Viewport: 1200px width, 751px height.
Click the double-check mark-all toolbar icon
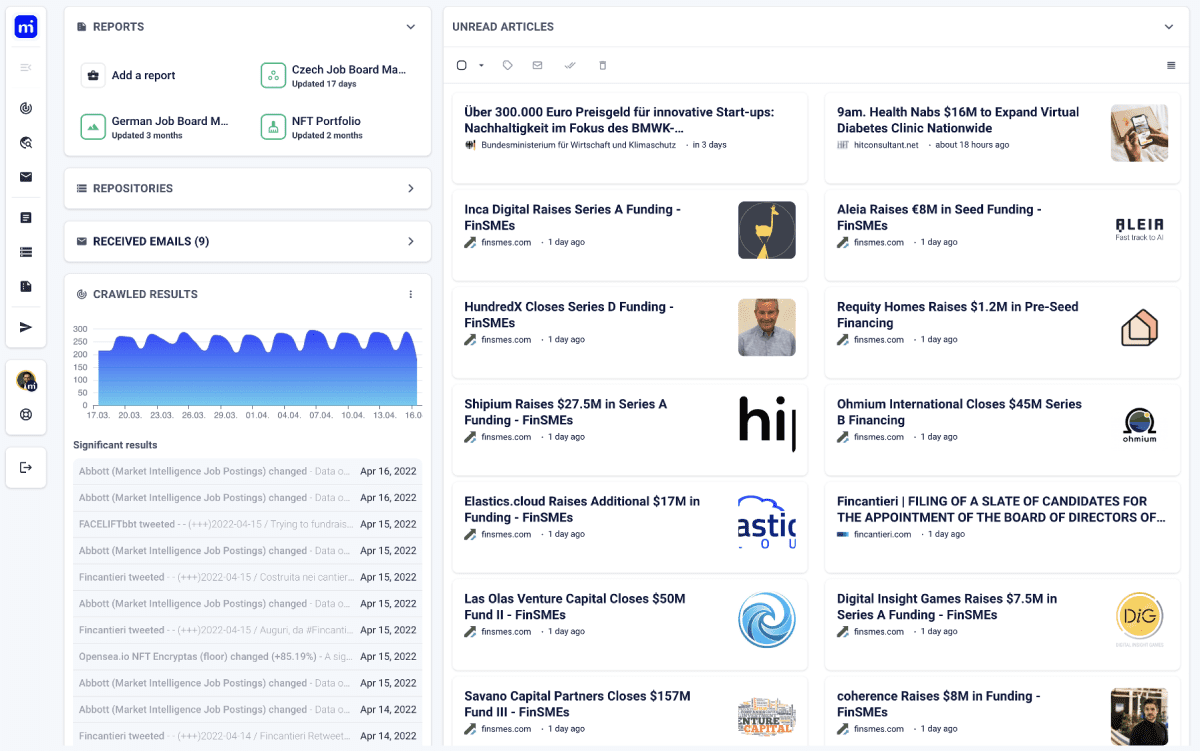click(570, 64)
